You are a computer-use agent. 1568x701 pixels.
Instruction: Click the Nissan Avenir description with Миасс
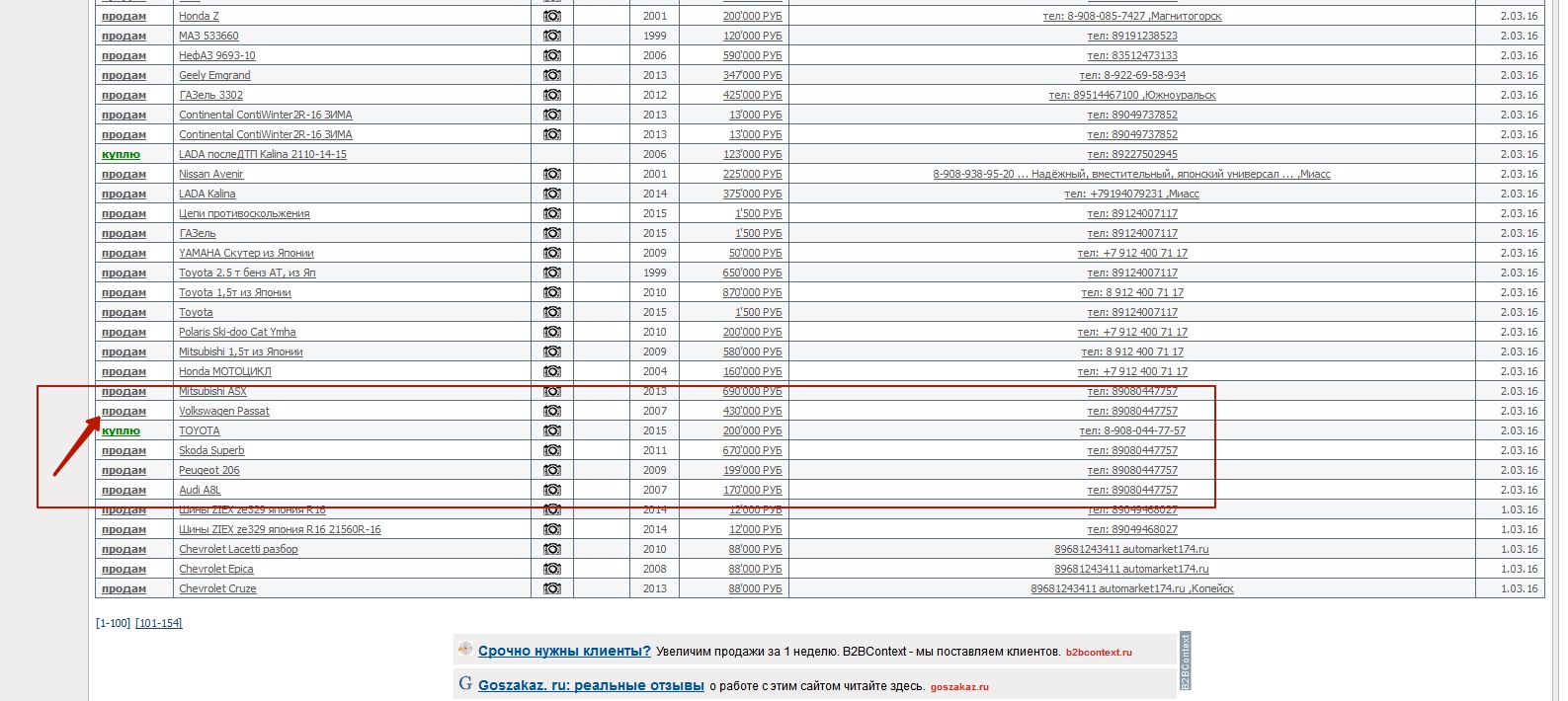coord(1131,174)
